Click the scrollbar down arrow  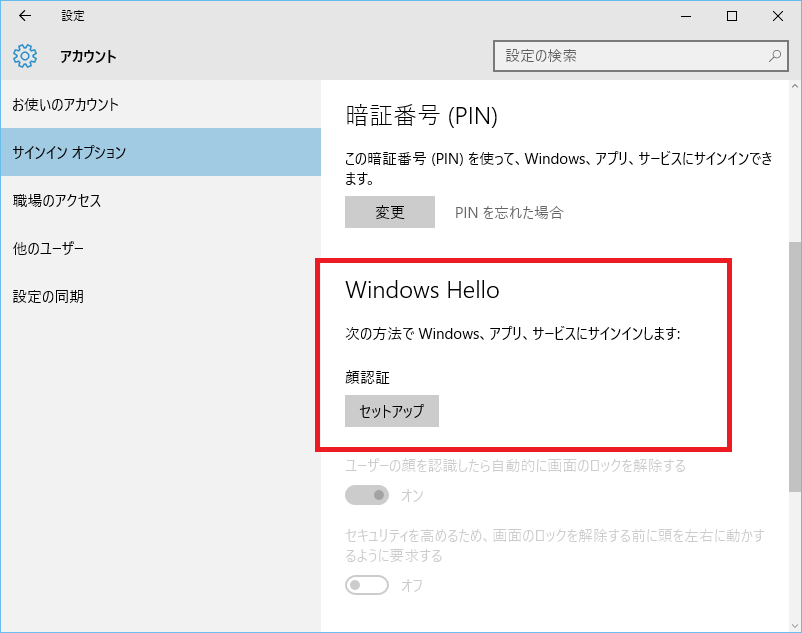pos(795,625)
